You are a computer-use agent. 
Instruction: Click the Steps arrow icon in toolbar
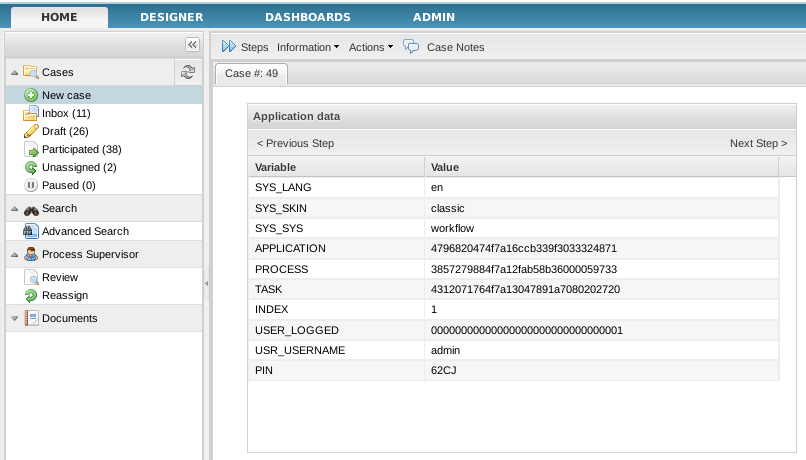[229, 47]
